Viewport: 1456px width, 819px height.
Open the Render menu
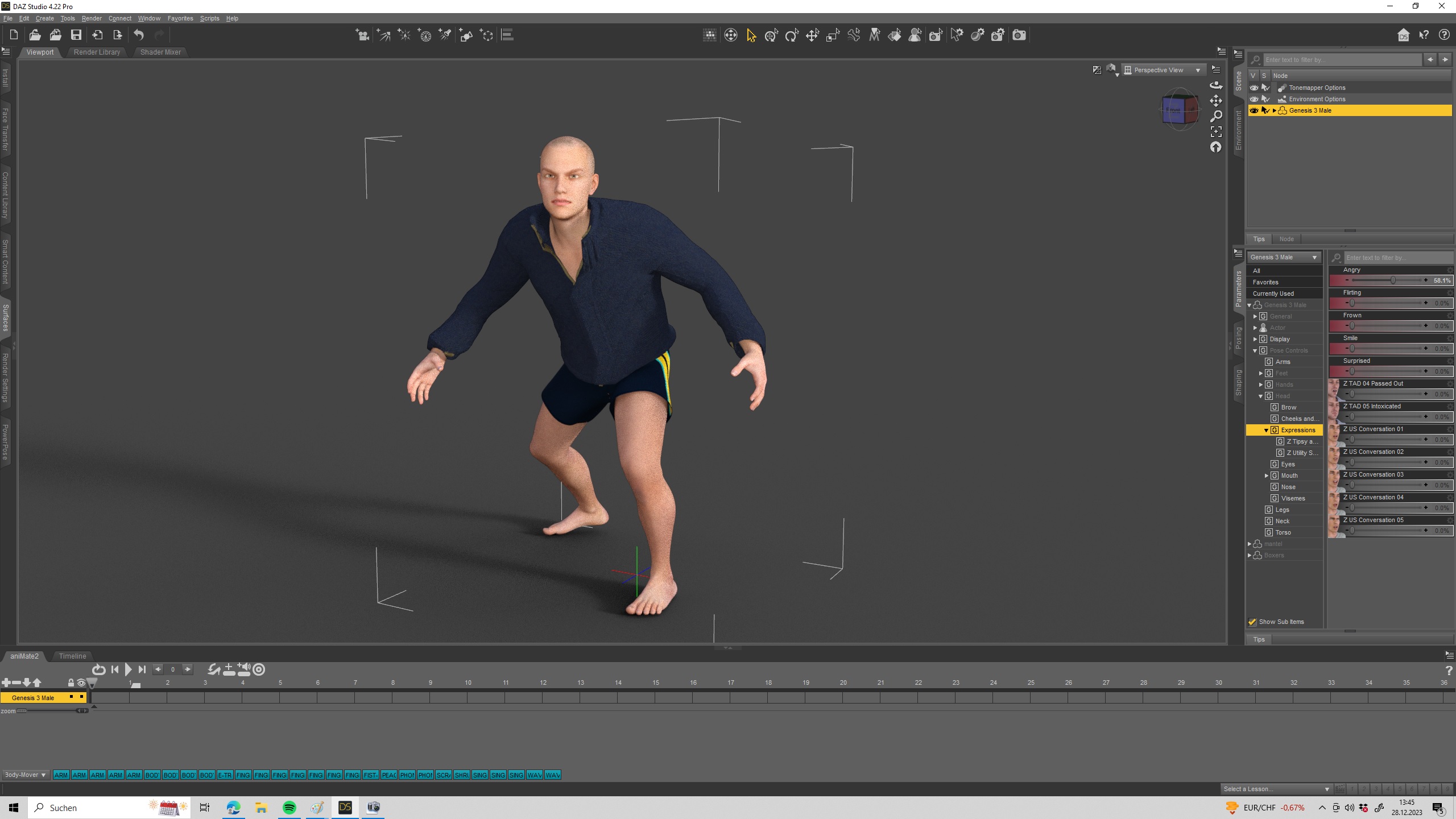click(91, 18)
